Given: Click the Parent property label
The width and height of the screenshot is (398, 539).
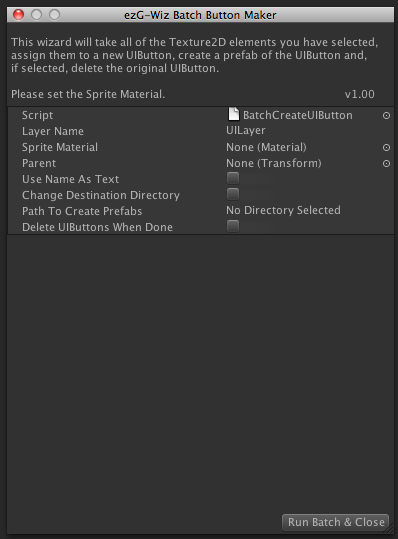Looking at the screenshot, I should 39,163.
